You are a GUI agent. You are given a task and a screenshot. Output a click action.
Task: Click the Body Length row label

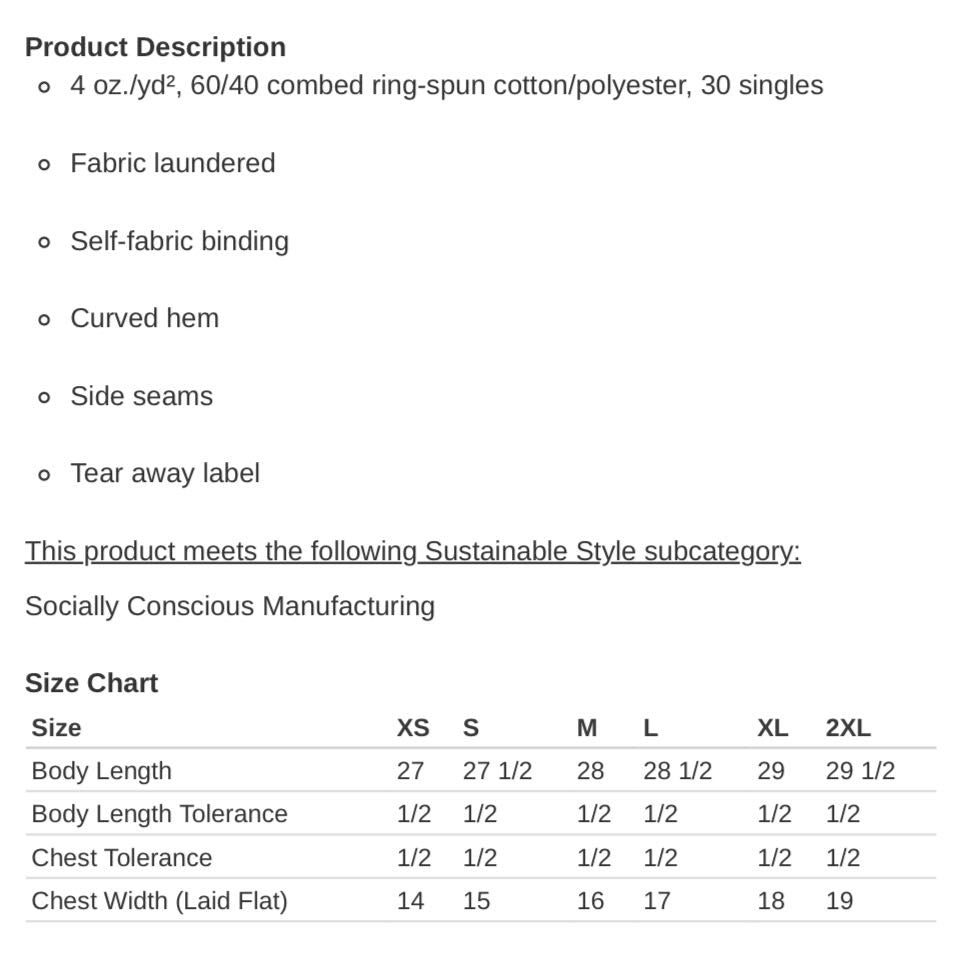pos(101,771)
